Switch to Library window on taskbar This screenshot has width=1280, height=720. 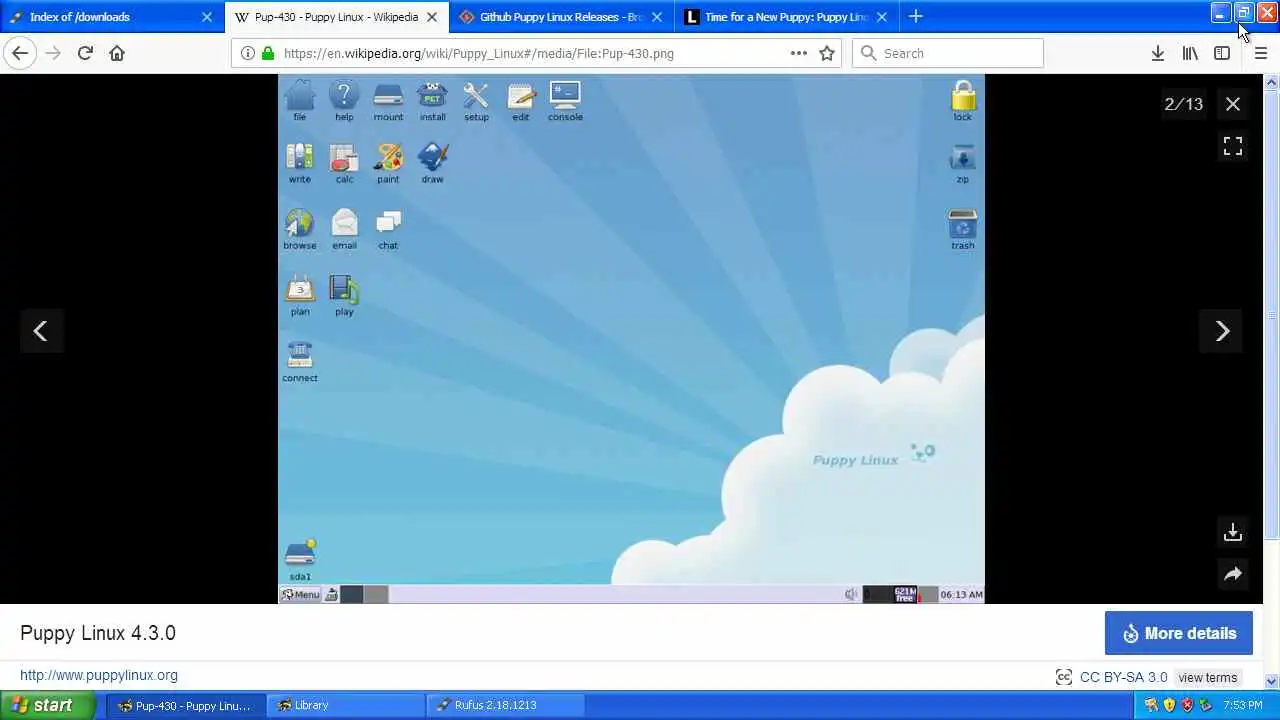345,705
